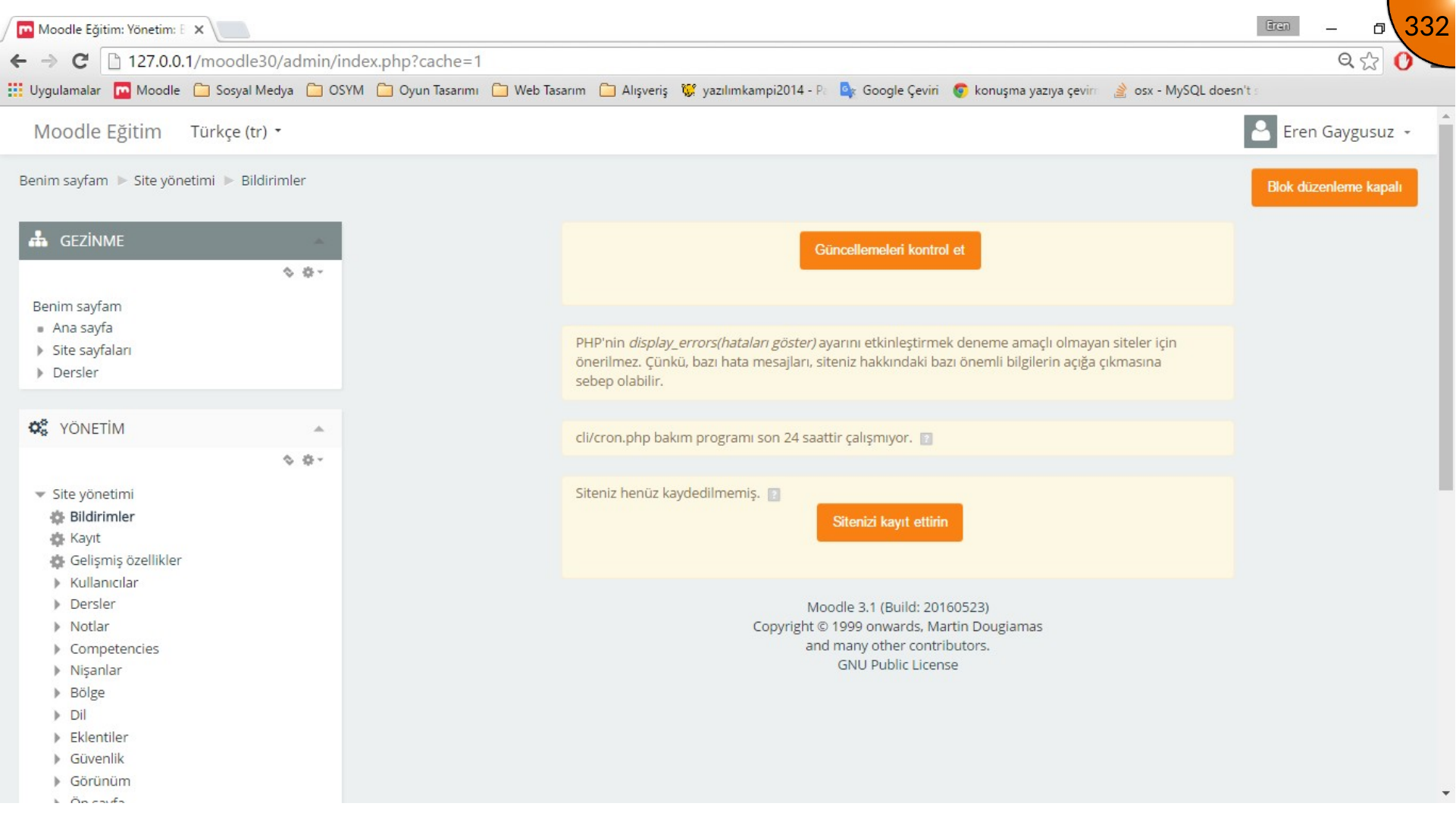Open the Sosyal Medya bookmark folder
The height and width of the screenshot is (819, 1456).
(x=243, y=90)
